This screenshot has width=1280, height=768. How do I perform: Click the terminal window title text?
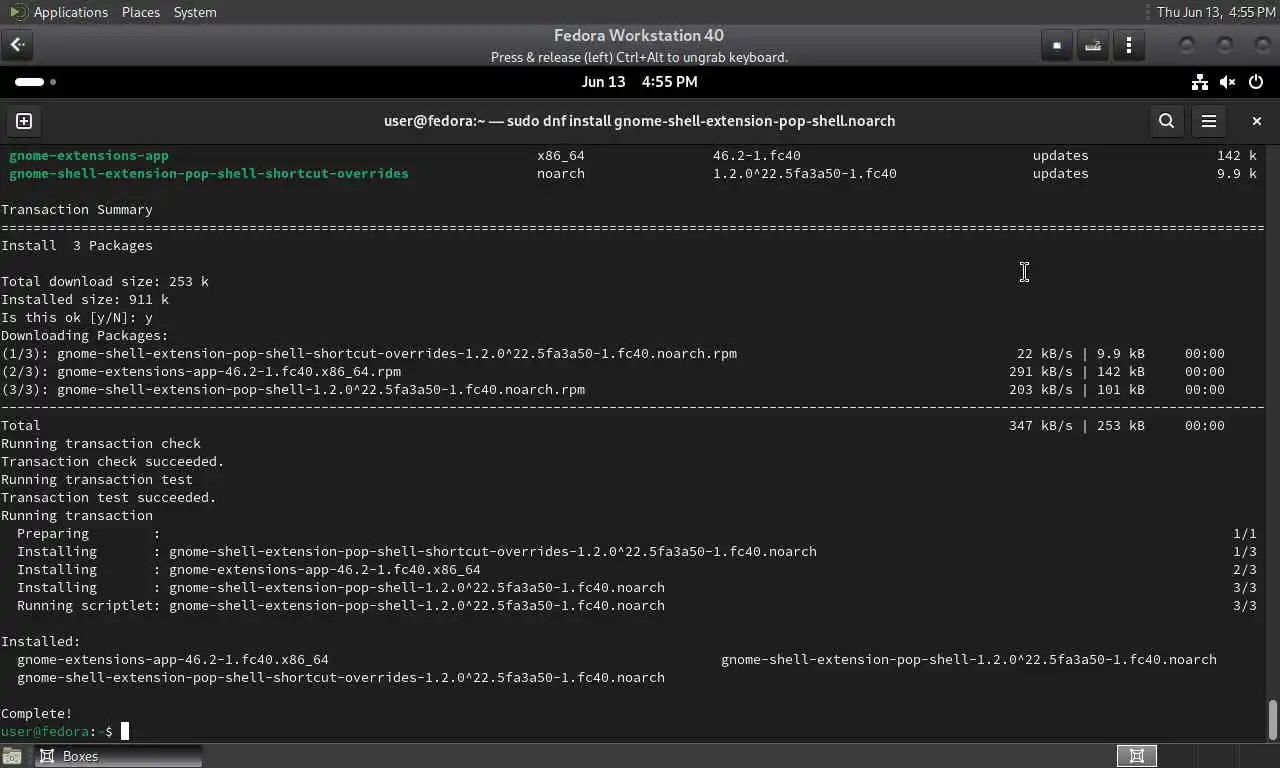(x=639, y=121)
